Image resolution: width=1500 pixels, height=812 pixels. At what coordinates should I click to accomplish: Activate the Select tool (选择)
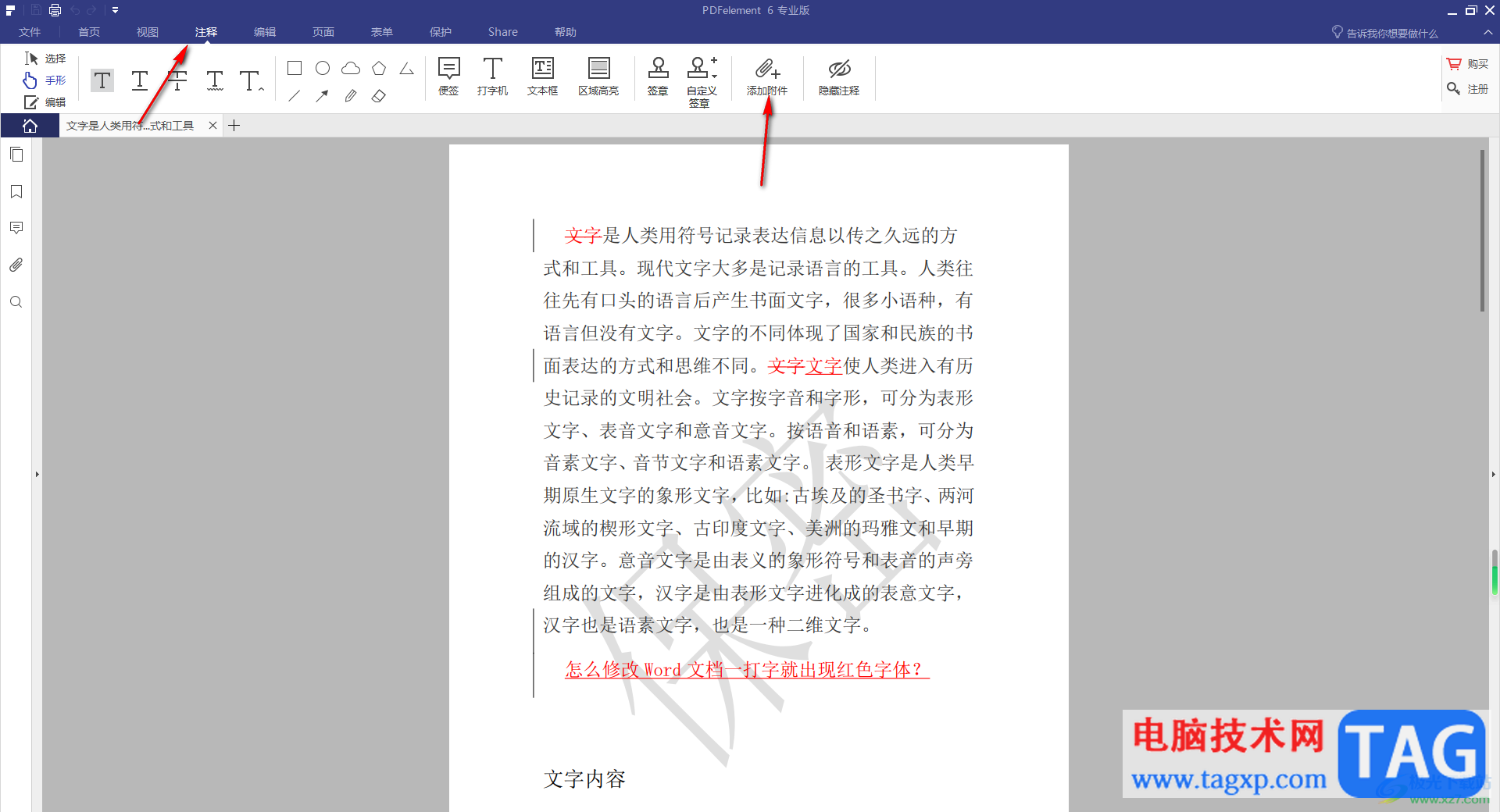(45, 59)
